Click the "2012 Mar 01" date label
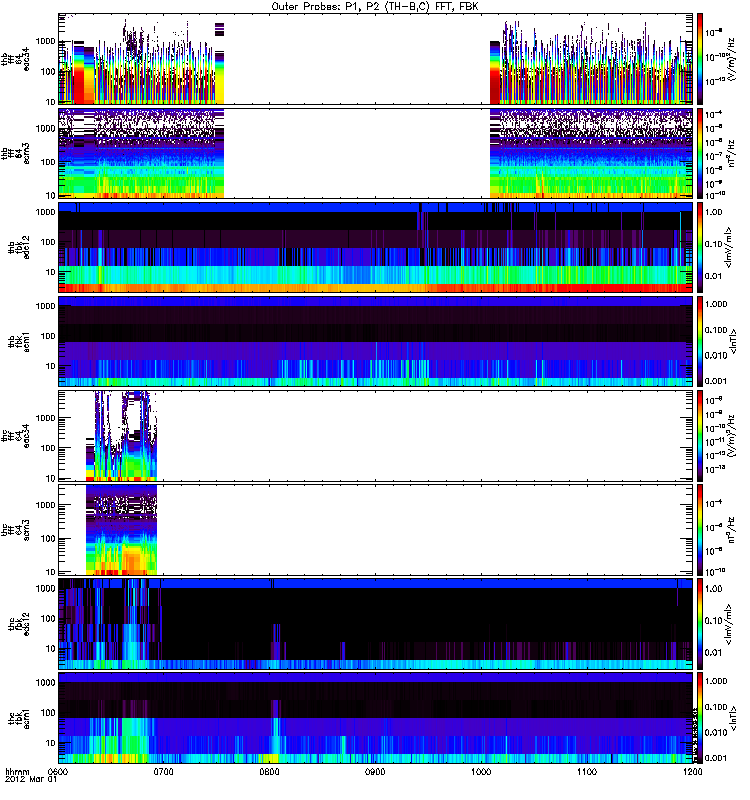Viewport: 750px width, 800px height. coord(27,782)
